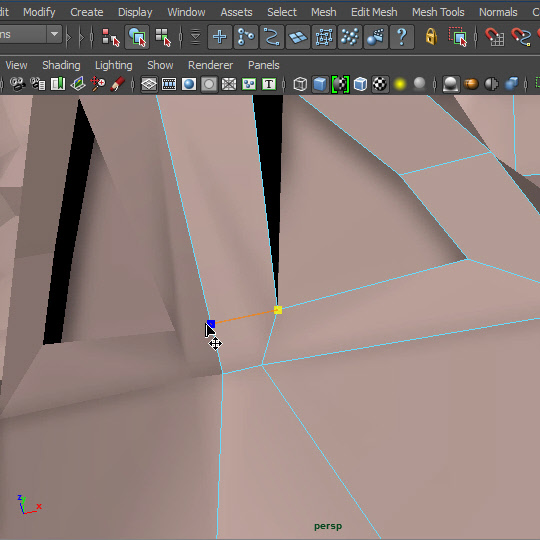Toggle use default material icon with green brackets

pos(340,84)
